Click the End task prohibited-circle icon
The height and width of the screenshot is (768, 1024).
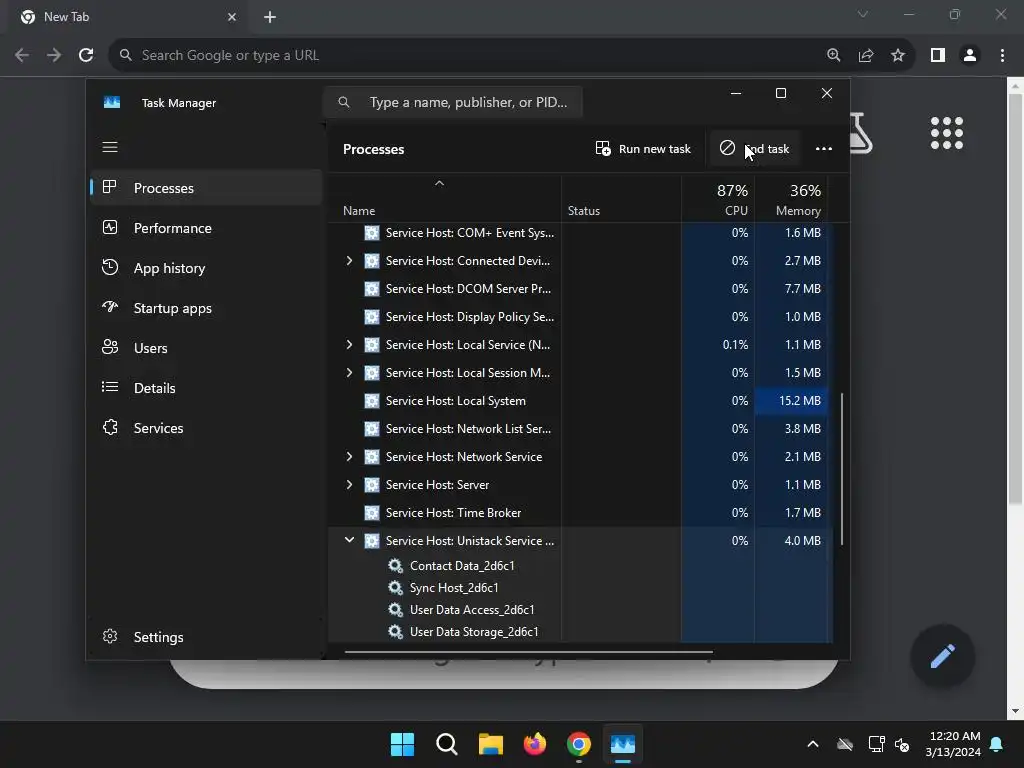click(727, 148)
